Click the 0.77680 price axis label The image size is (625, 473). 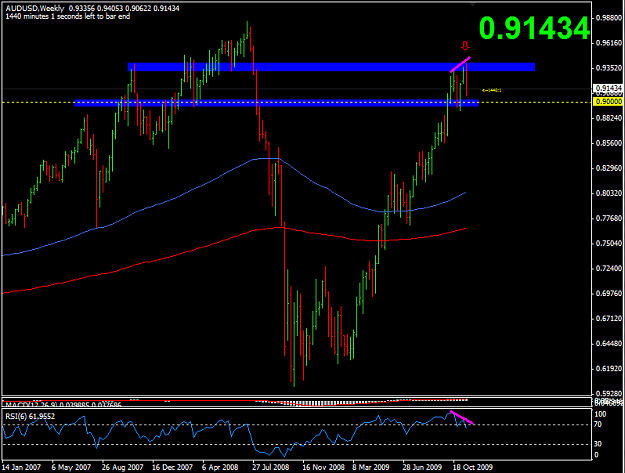(x=609, y=218)
